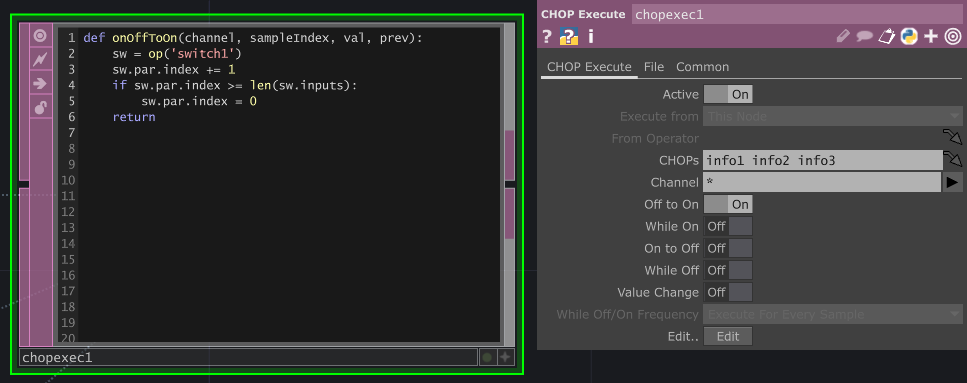The height and width of the screenshot is (383, 967).
Task: Click the plus icon to customize parameters
Action: [931, 36]
